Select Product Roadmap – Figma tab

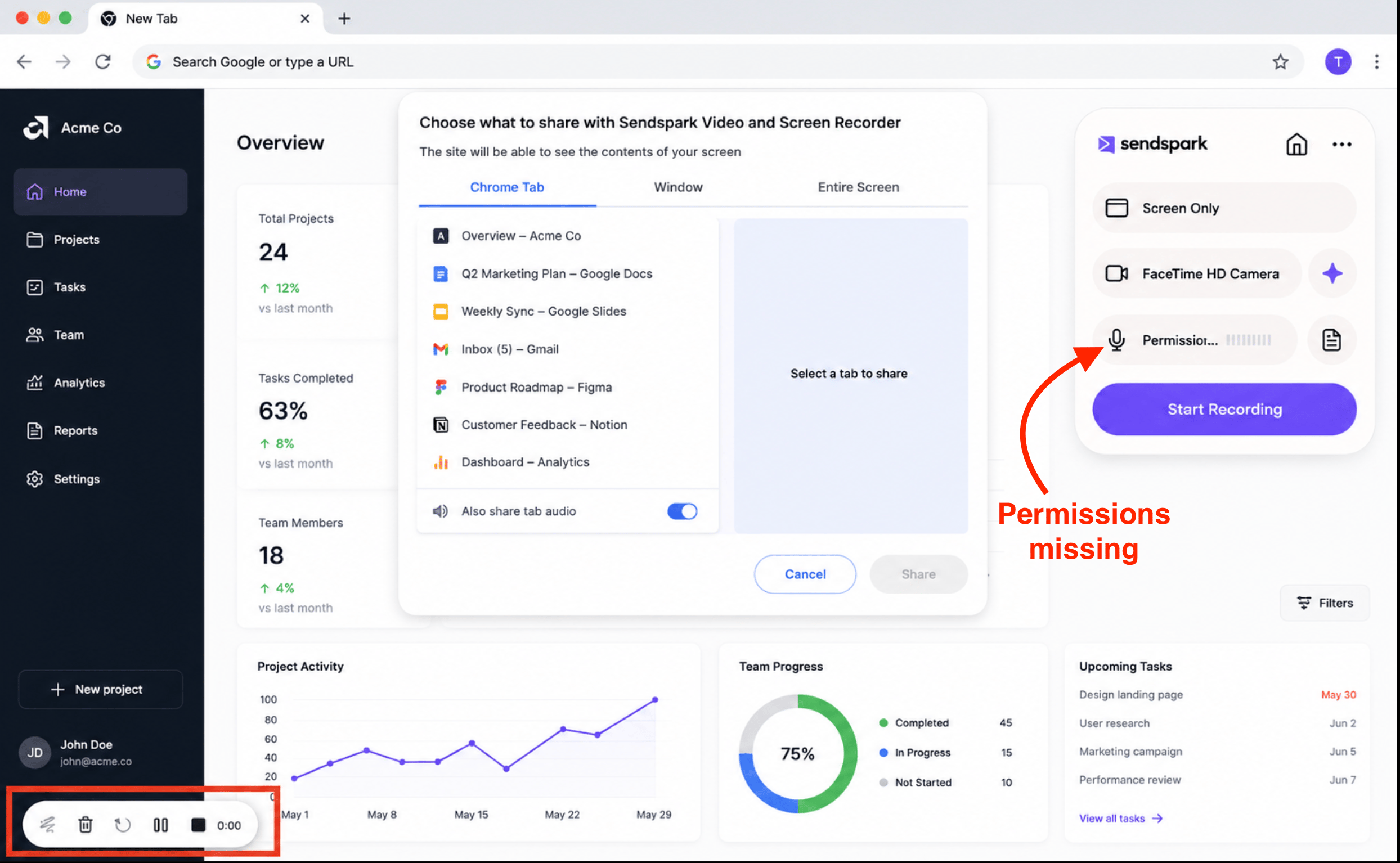567,387
